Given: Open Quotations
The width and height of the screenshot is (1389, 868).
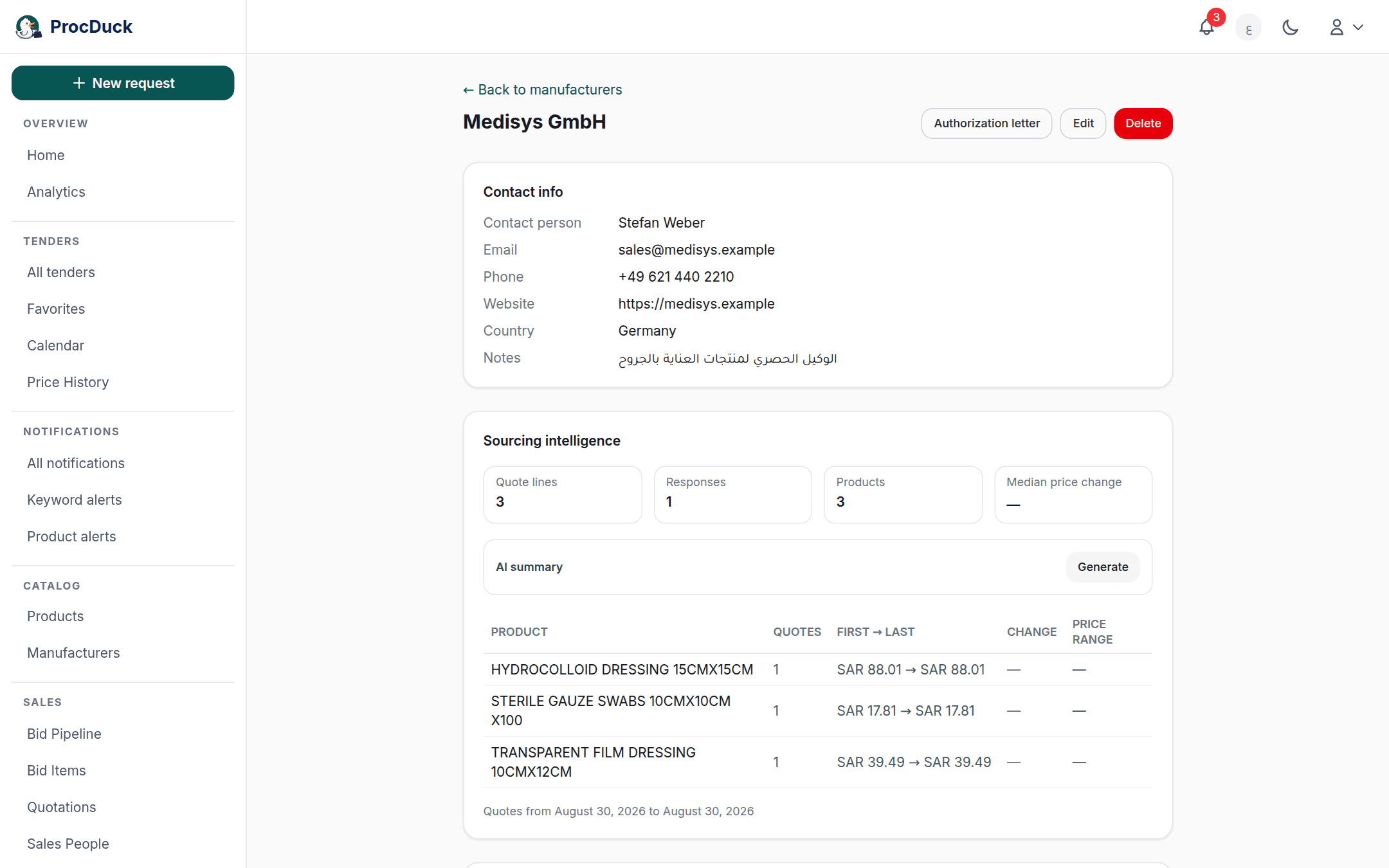Looking at the screenshot, I should 61,807.
